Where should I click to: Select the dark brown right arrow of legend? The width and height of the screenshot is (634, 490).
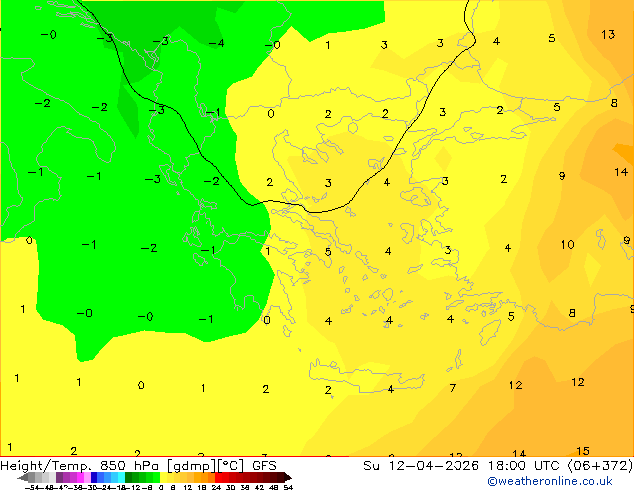[288, 477]
